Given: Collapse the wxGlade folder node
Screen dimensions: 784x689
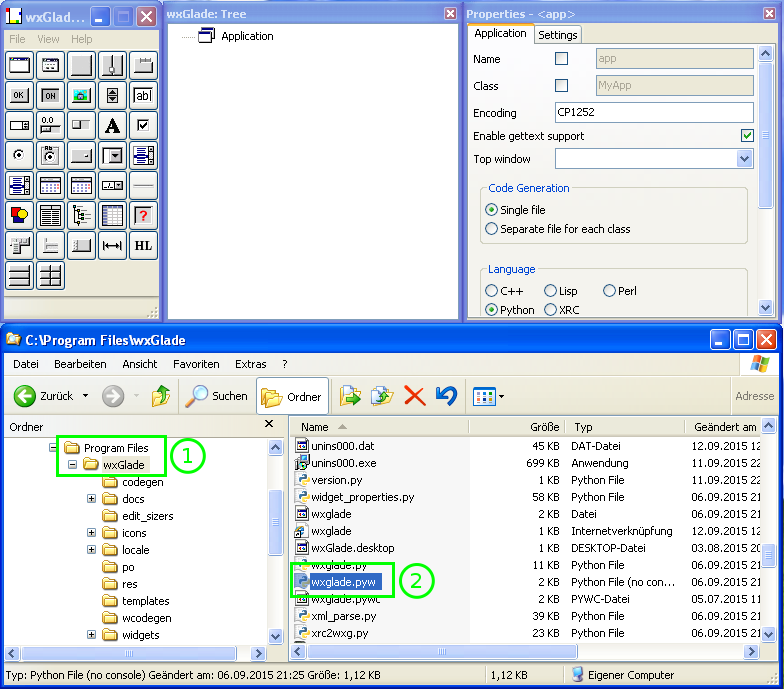Looking at the screenshot, I should (x=72, y=464).
